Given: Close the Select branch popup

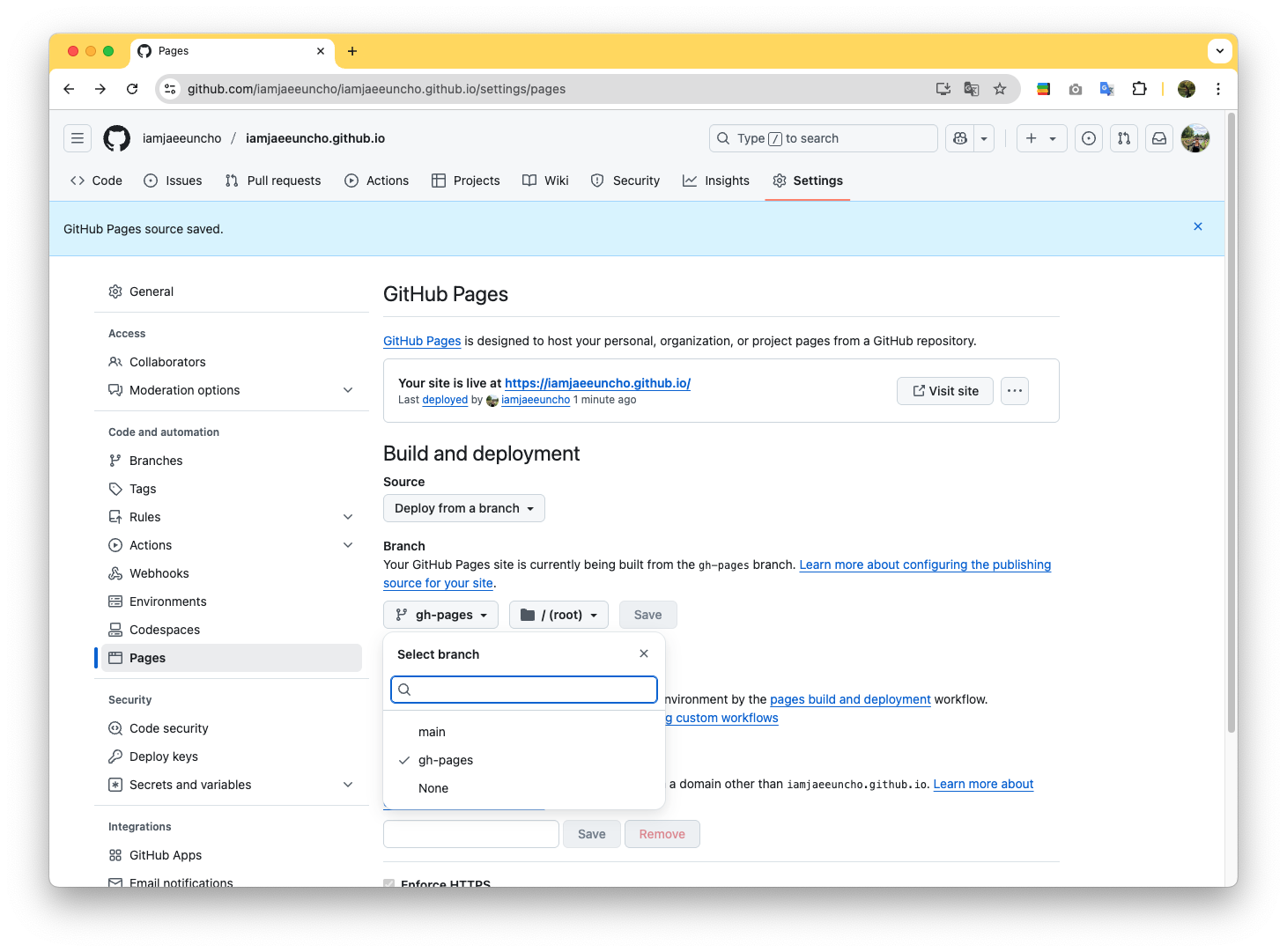Looking at the screenshot, I should pyautogui.click(x=644, y=653).
